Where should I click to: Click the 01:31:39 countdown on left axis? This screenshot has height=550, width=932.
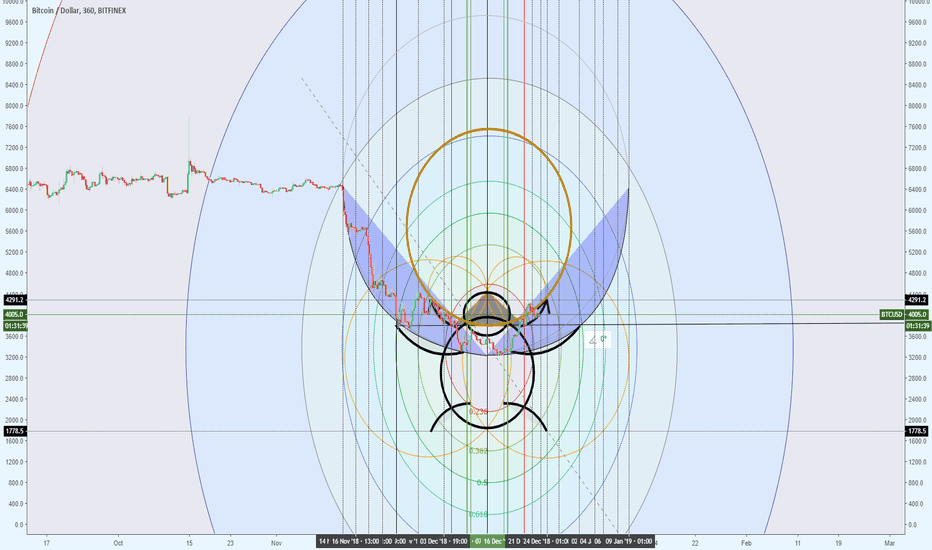coord(16,326)
